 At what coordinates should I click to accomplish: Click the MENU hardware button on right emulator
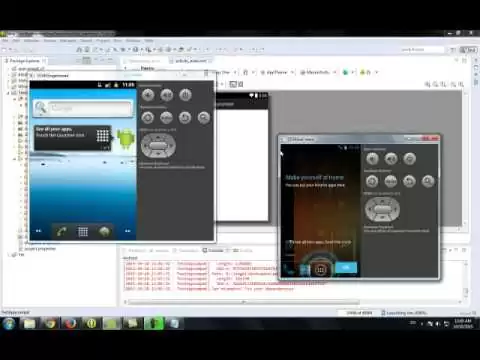click(391, 181)
